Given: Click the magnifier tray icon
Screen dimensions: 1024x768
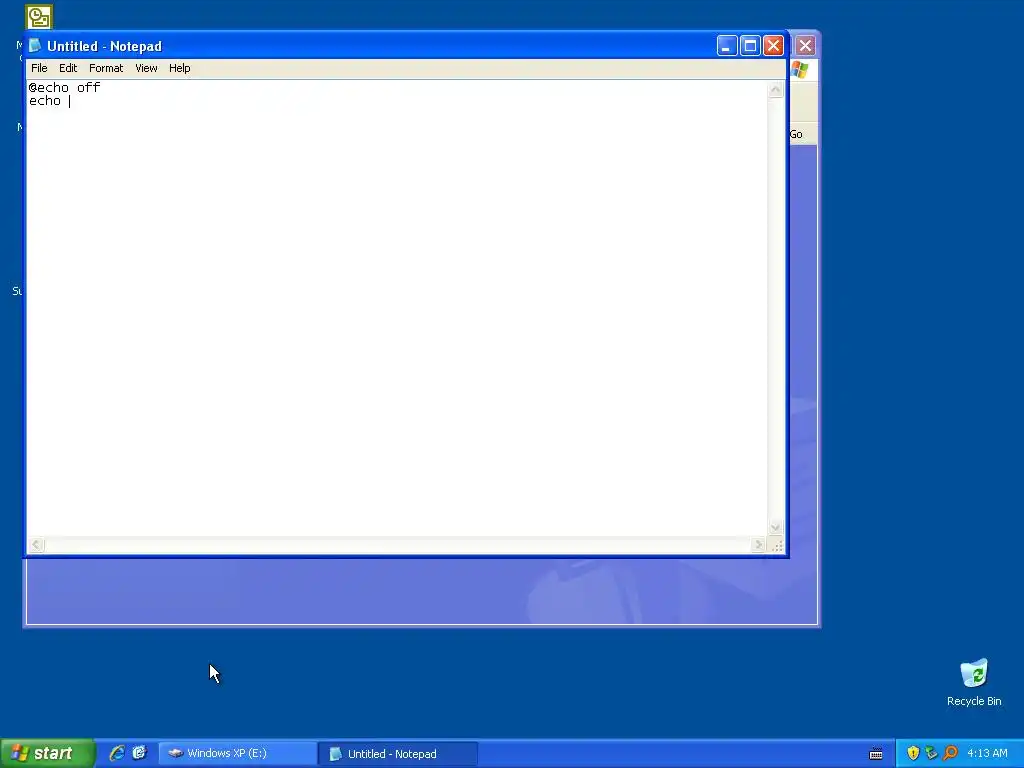Looking at the screenshot, I should click(x=950, y=753).
